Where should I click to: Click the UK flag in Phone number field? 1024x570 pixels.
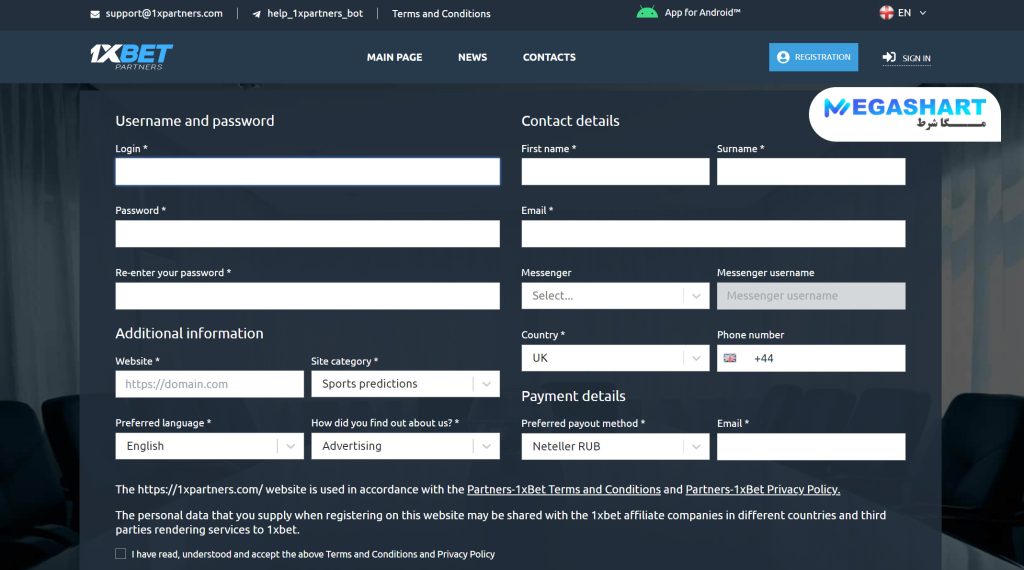click(x=730, y=358)
